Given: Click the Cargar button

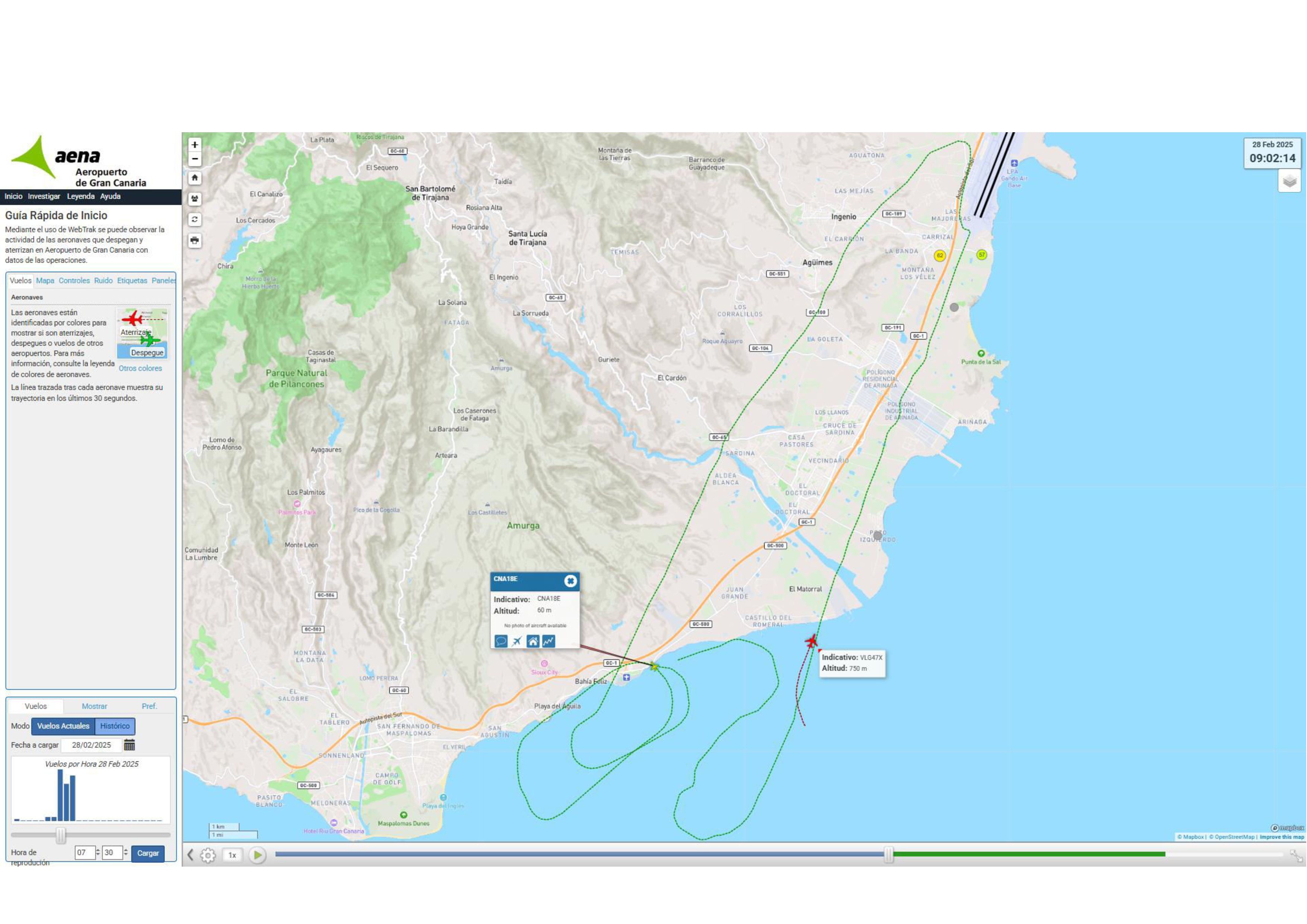Looking at the screenshot, I should [x=148, y=853].
